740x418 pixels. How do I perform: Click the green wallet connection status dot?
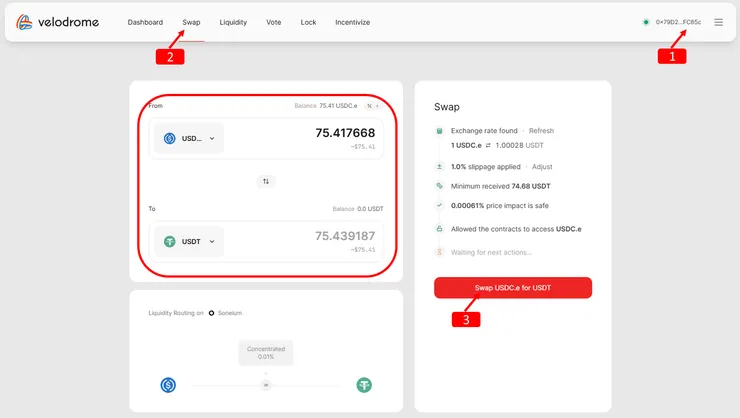(646, 22)
